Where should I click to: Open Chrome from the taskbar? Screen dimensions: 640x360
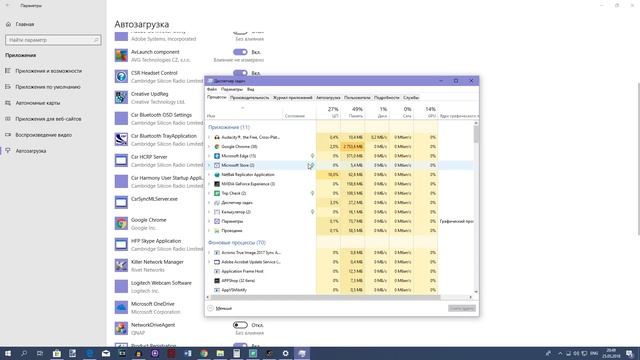point(204,353)
